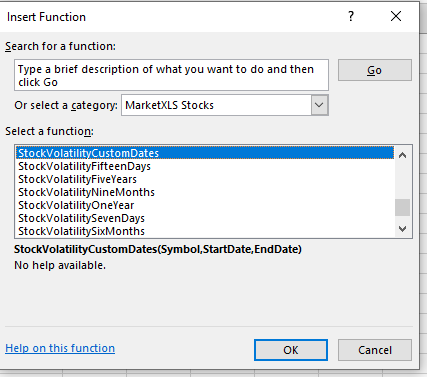Click the Cancel button

point(375,350)
